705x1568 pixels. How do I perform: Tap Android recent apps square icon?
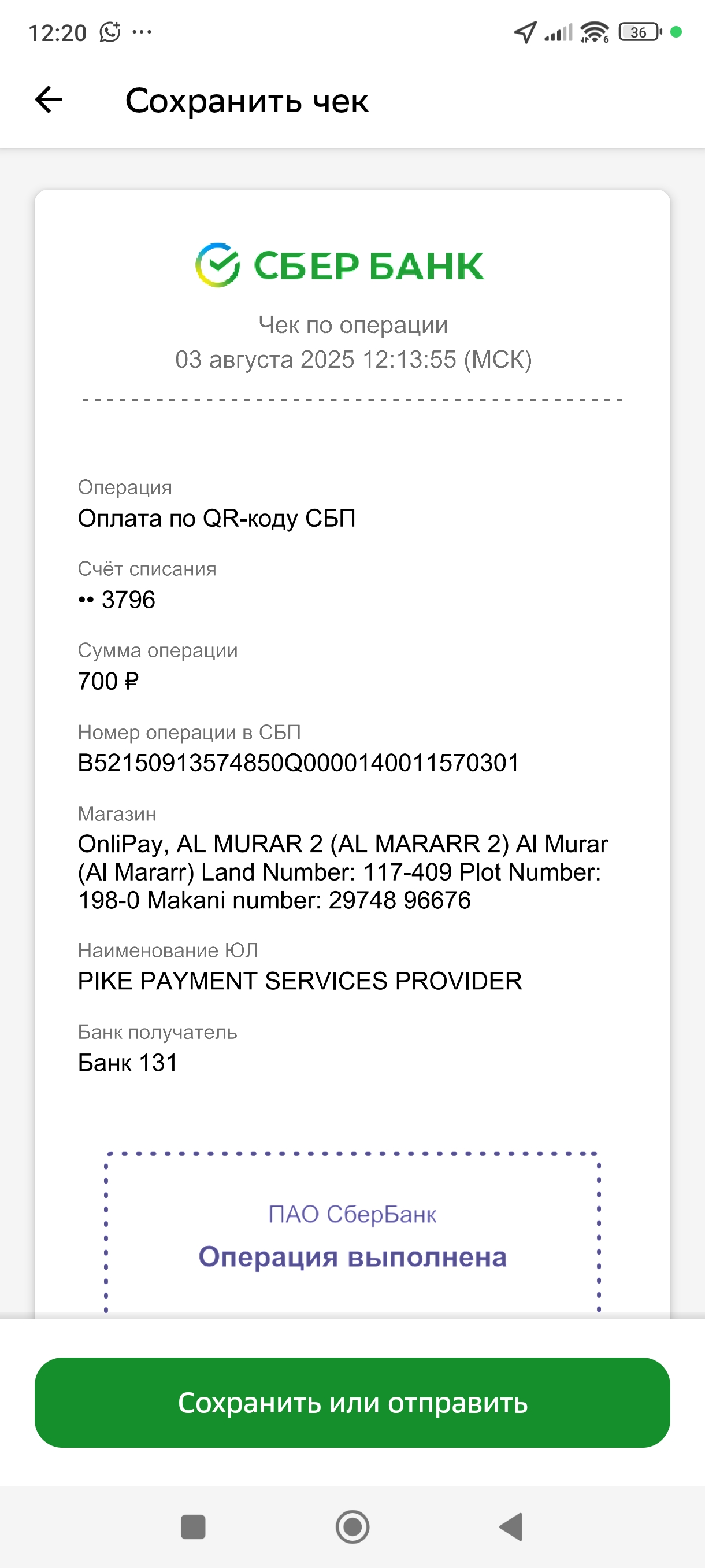(193, 1526)
